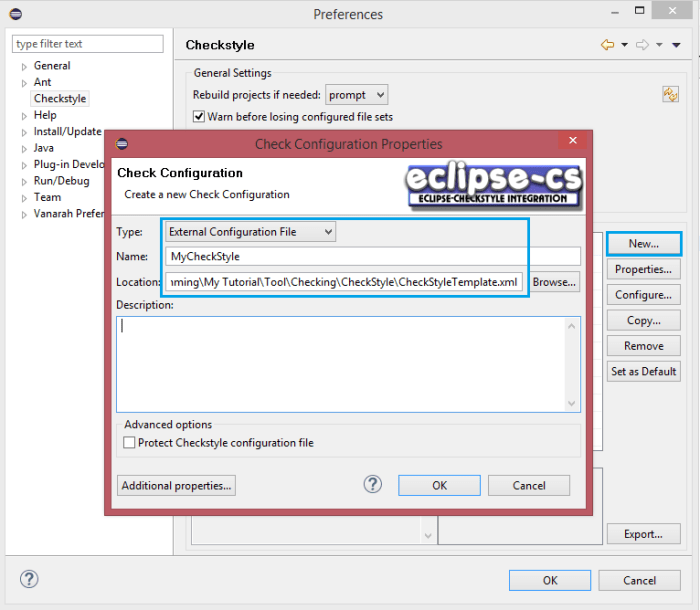Expand the Install/Update tree node
The height and width of the screenshot is (610, 700).
pyautogui.click(x=24, y=132)
